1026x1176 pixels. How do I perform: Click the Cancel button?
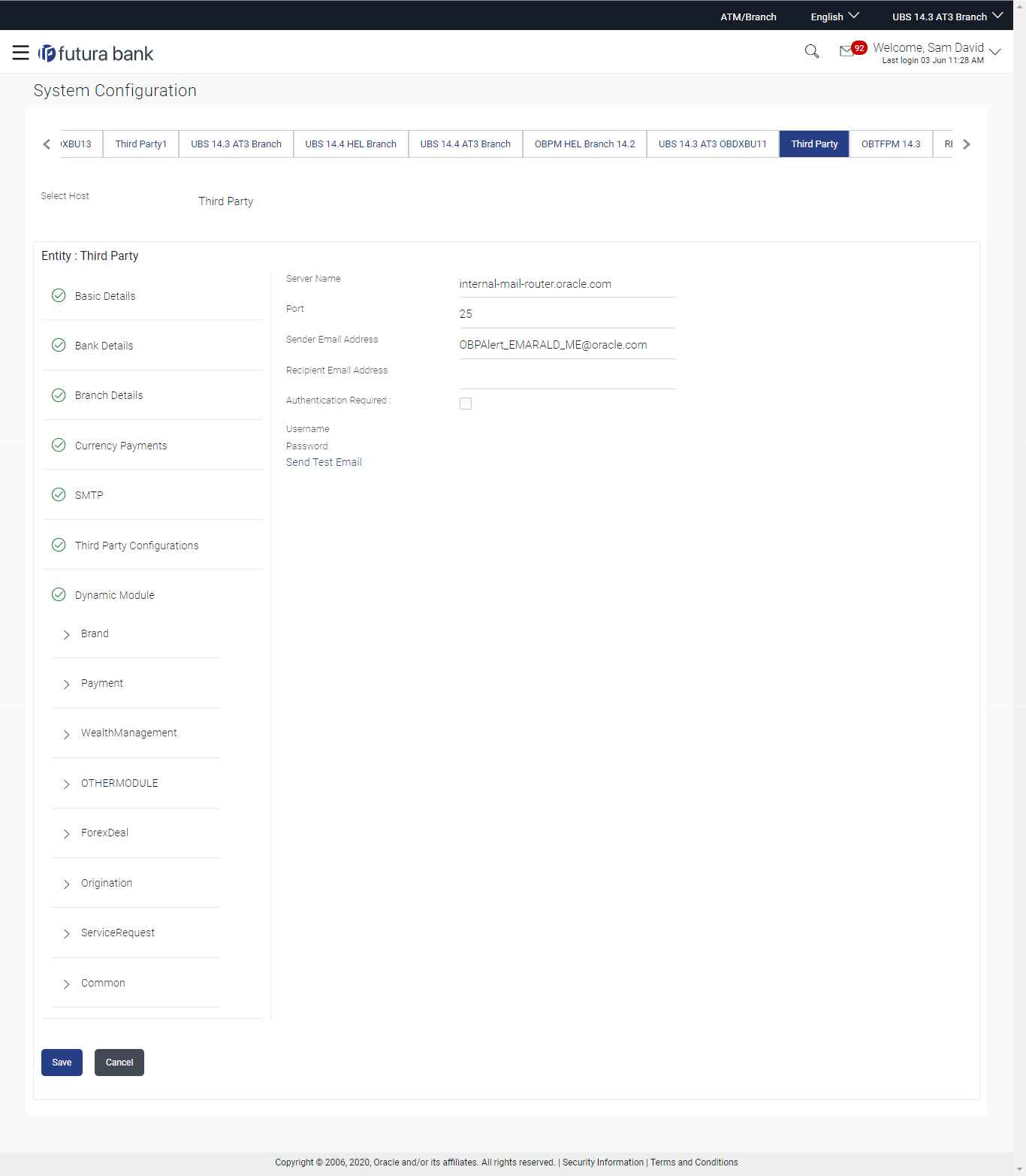[119, 1062]
